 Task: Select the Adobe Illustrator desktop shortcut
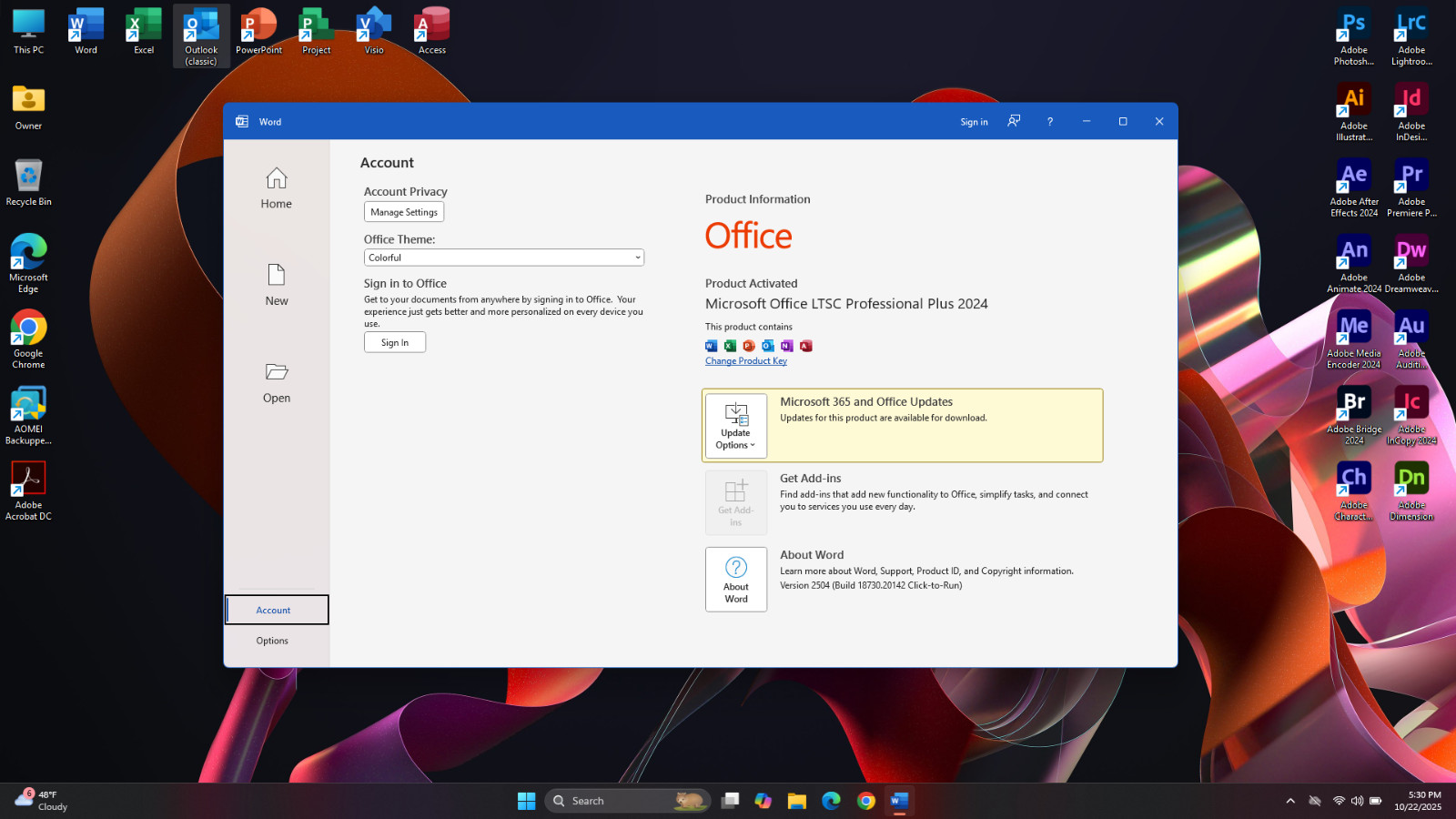1354,112
